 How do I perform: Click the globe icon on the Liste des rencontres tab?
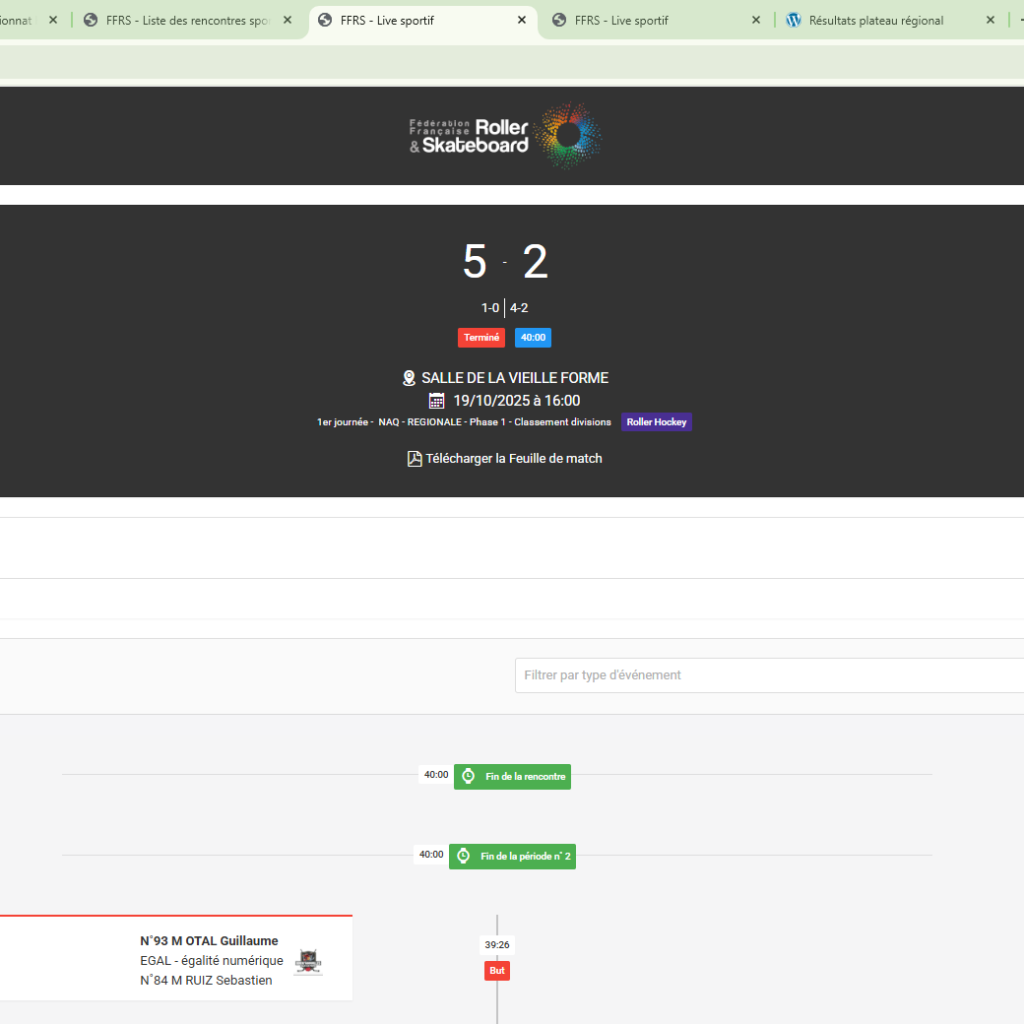pos(91,20)
